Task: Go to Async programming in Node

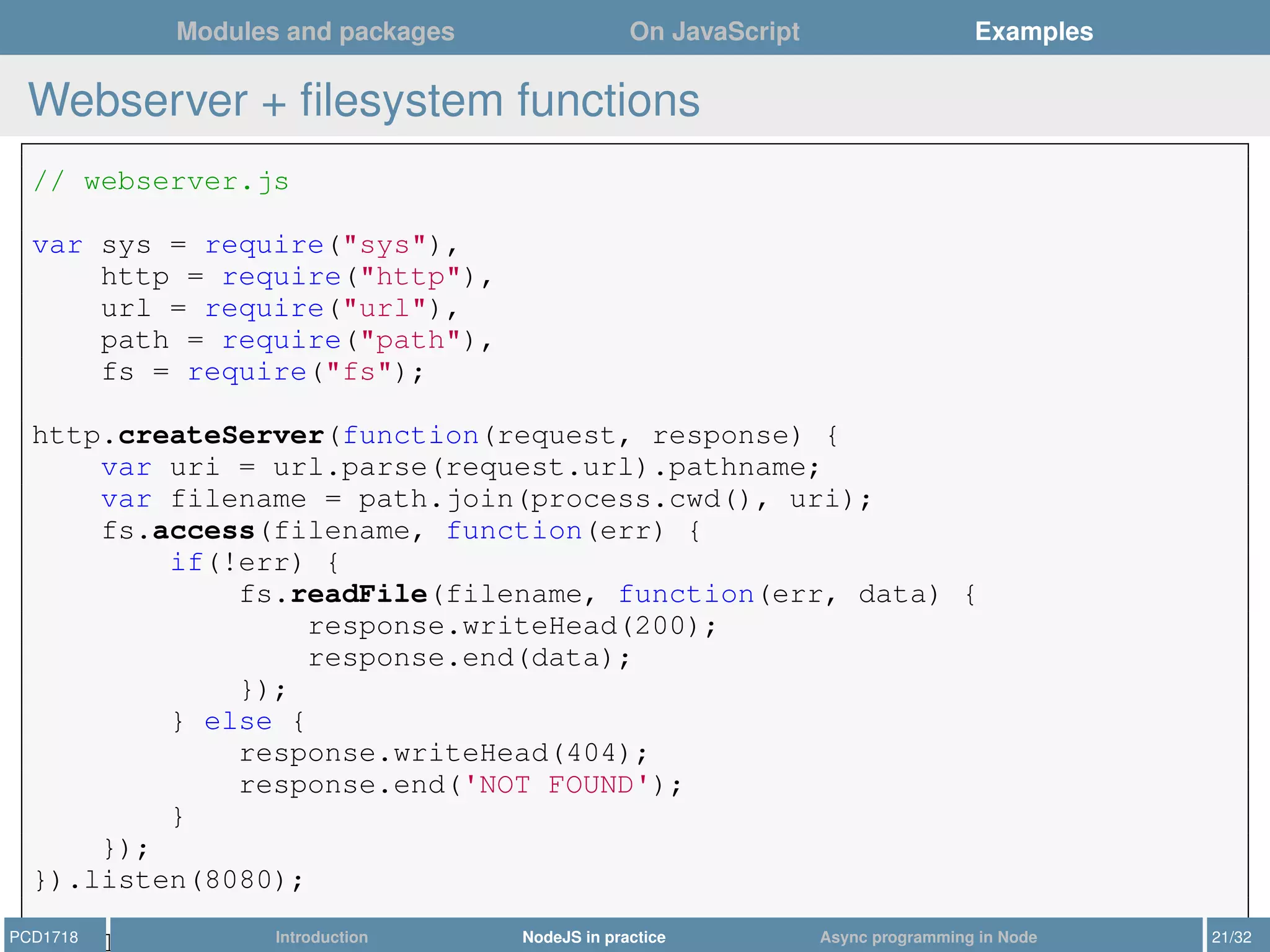Action: (928, 937)
